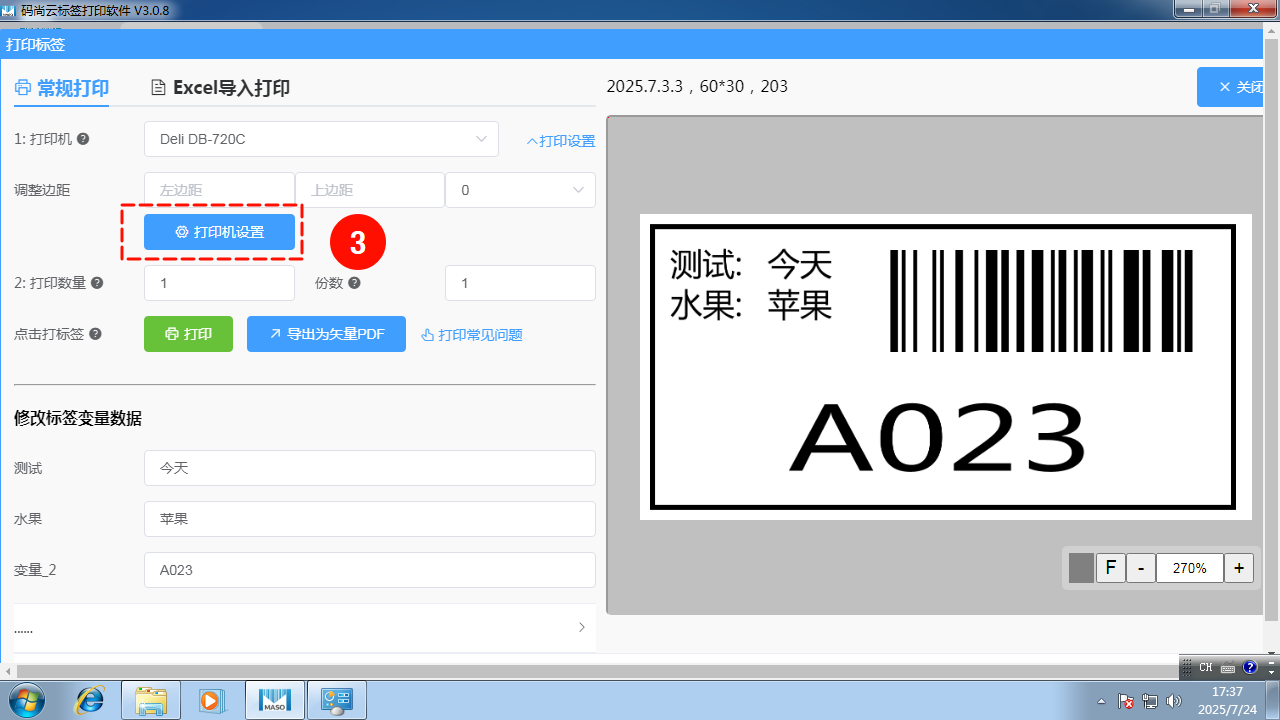Click the 270% zoom value field
The width and height of the screenshot is (1280, 720).
1190,568
